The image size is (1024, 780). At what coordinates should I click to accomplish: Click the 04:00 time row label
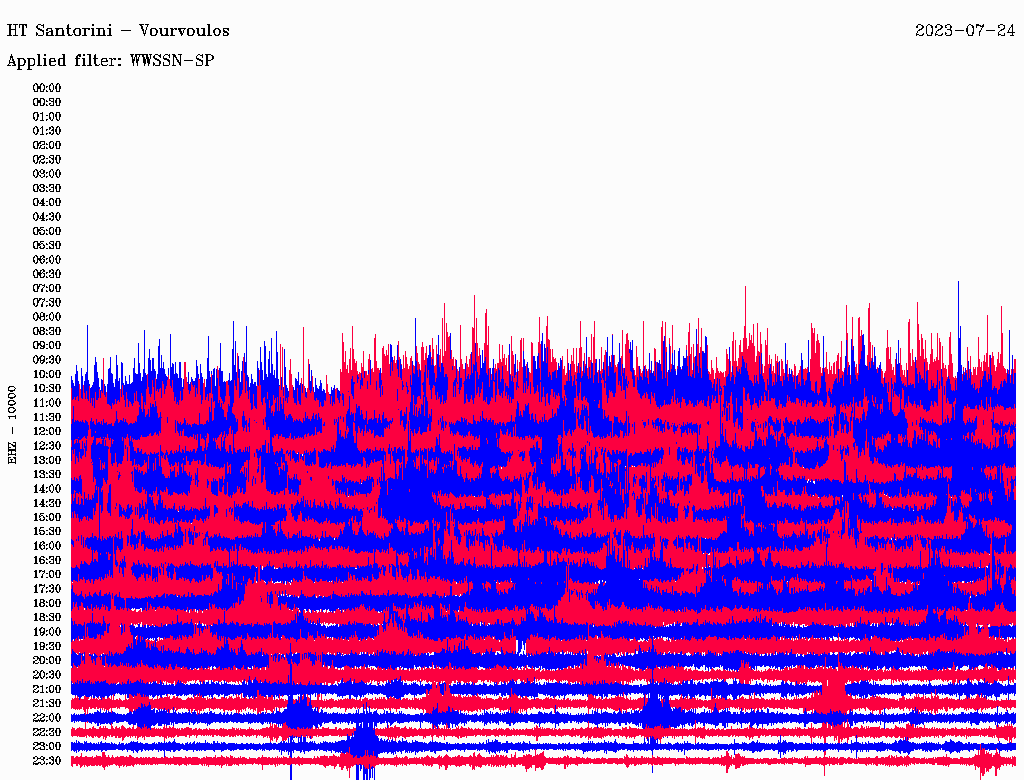[47, 202]
